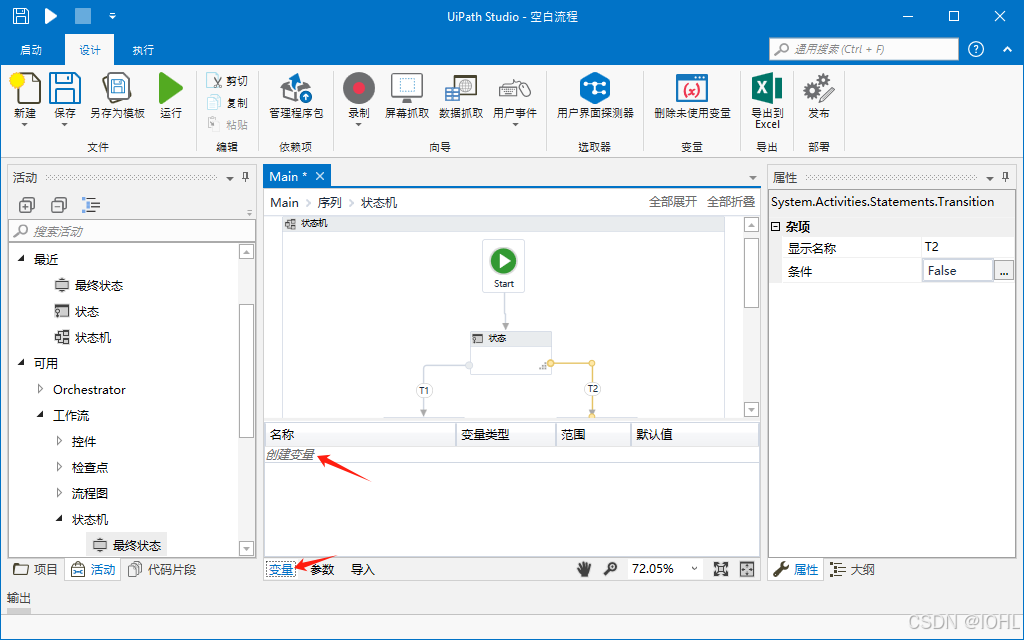Click the 保存 floppy disk icon
The height and width of the screenshot is (640, 1024).
(65, 88)
